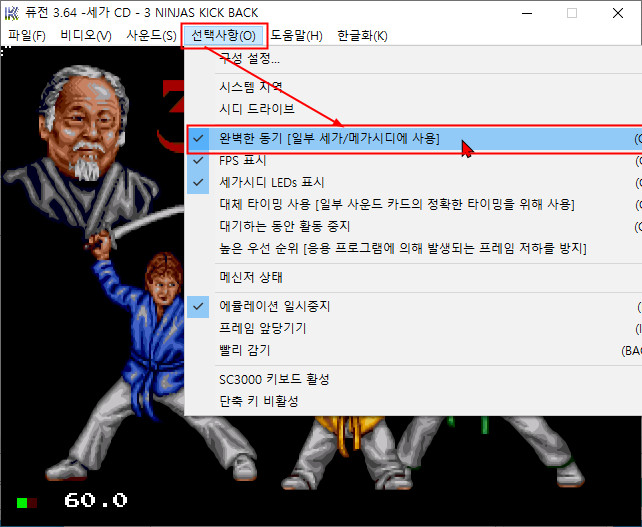Image resolution: width=642 pixels, height=527 pixels.
Task: Enable SC3000 키보드 활성 option
Action: tap(414, 379)
